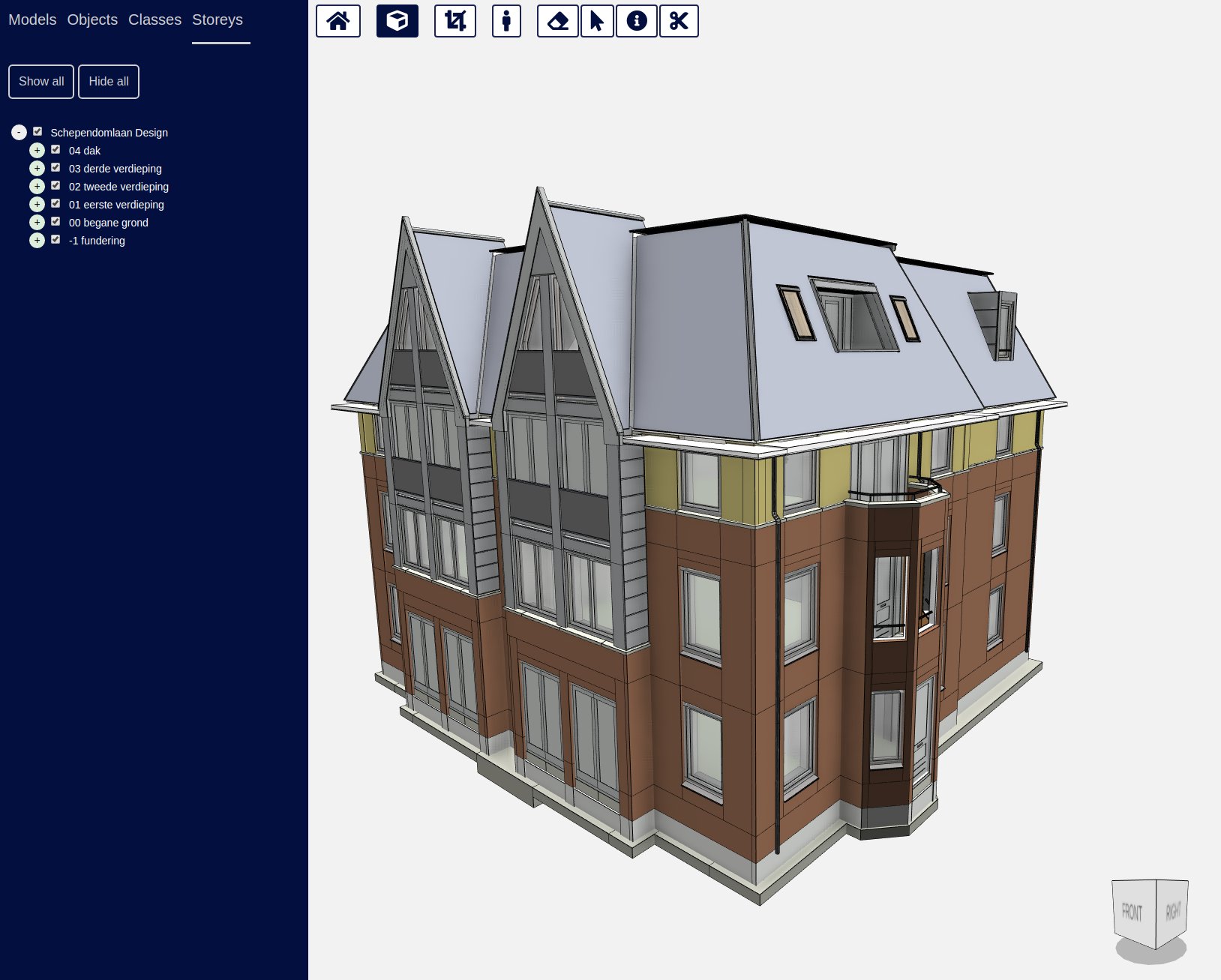Click the FRONT face of navigation cube
The image size is (1221, 980).
(1132, 912)
